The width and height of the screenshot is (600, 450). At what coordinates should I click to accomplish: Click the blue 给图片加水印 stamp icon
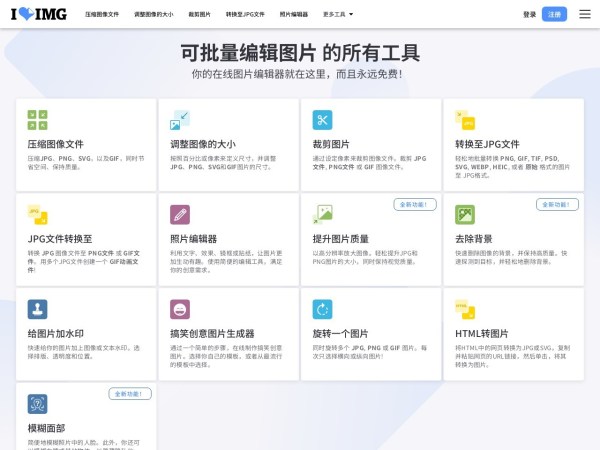click(37, 309)
